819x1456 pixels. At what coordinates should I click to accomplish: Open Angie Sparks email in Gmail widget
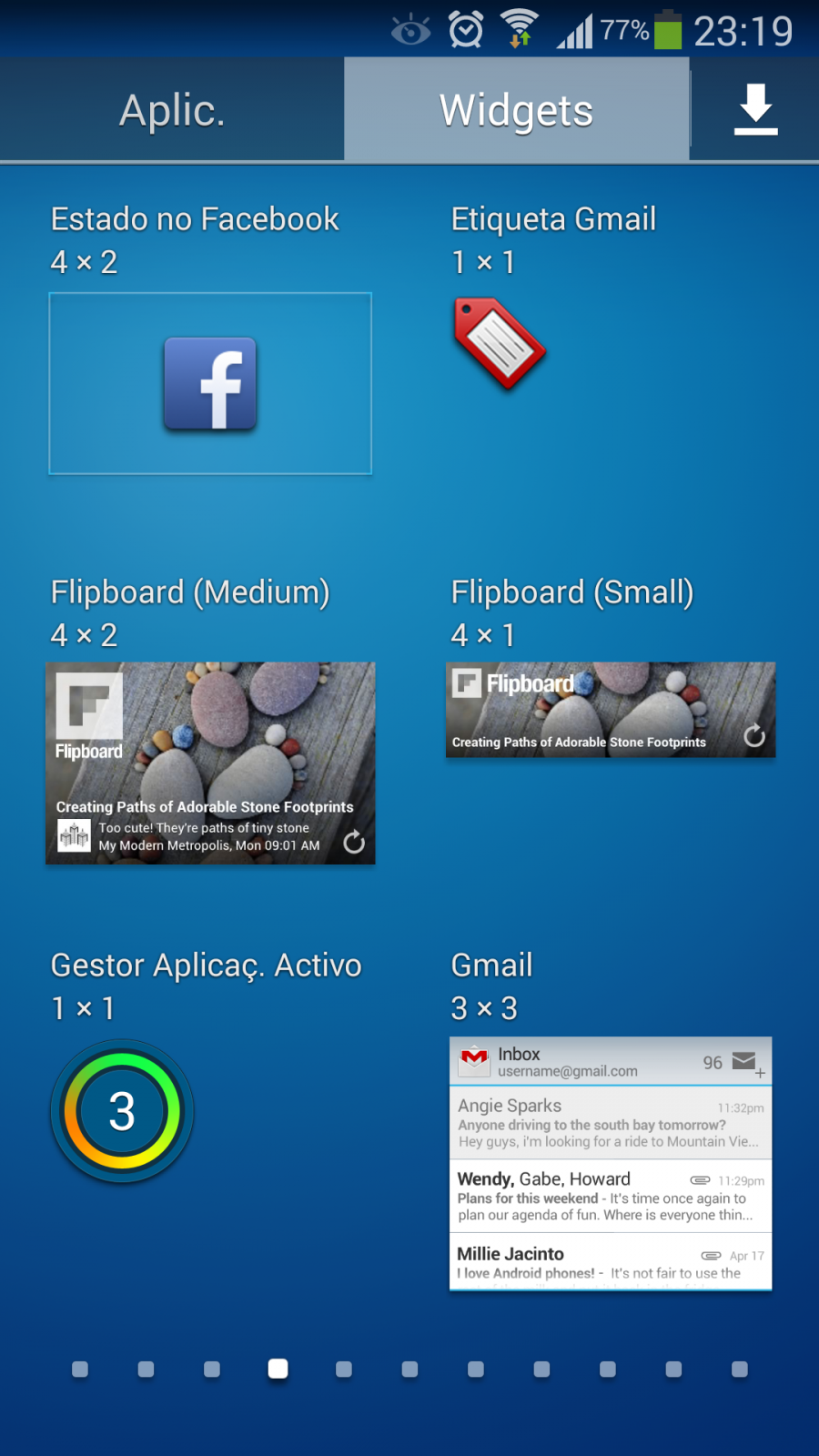pyautogui.click(x=611, y=1122)
